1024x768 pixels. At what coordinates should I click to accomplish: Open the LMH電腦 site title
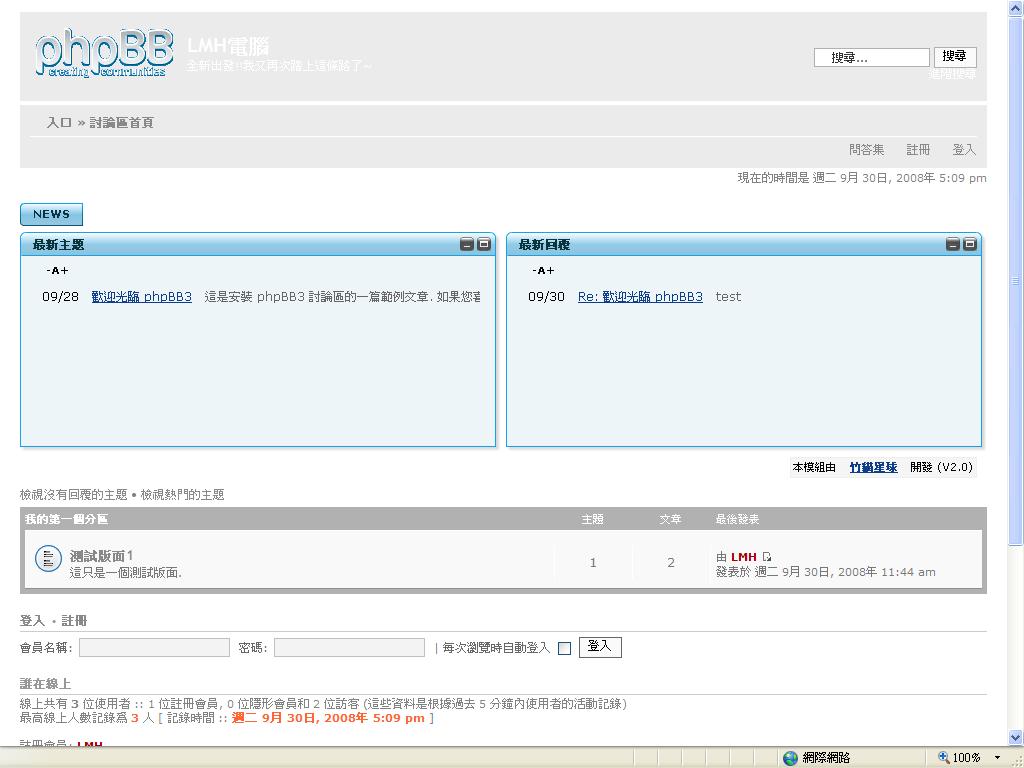coord(228,46)
